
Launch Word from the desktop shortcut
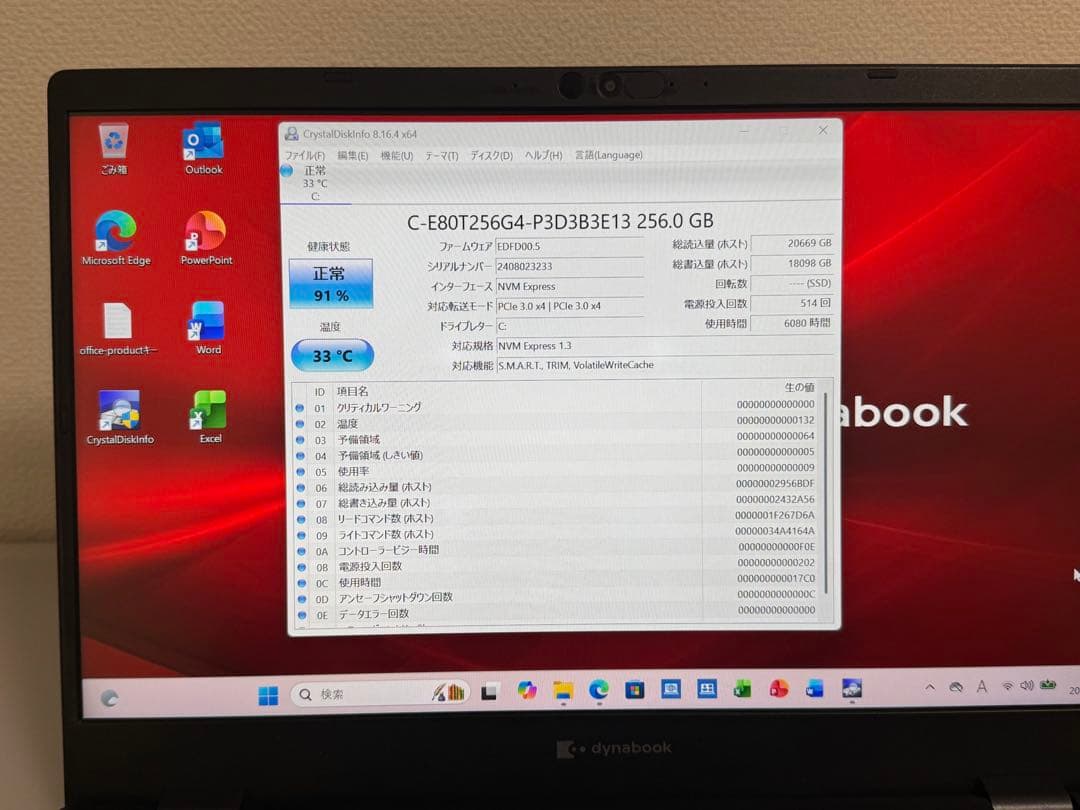coord(208,328)
